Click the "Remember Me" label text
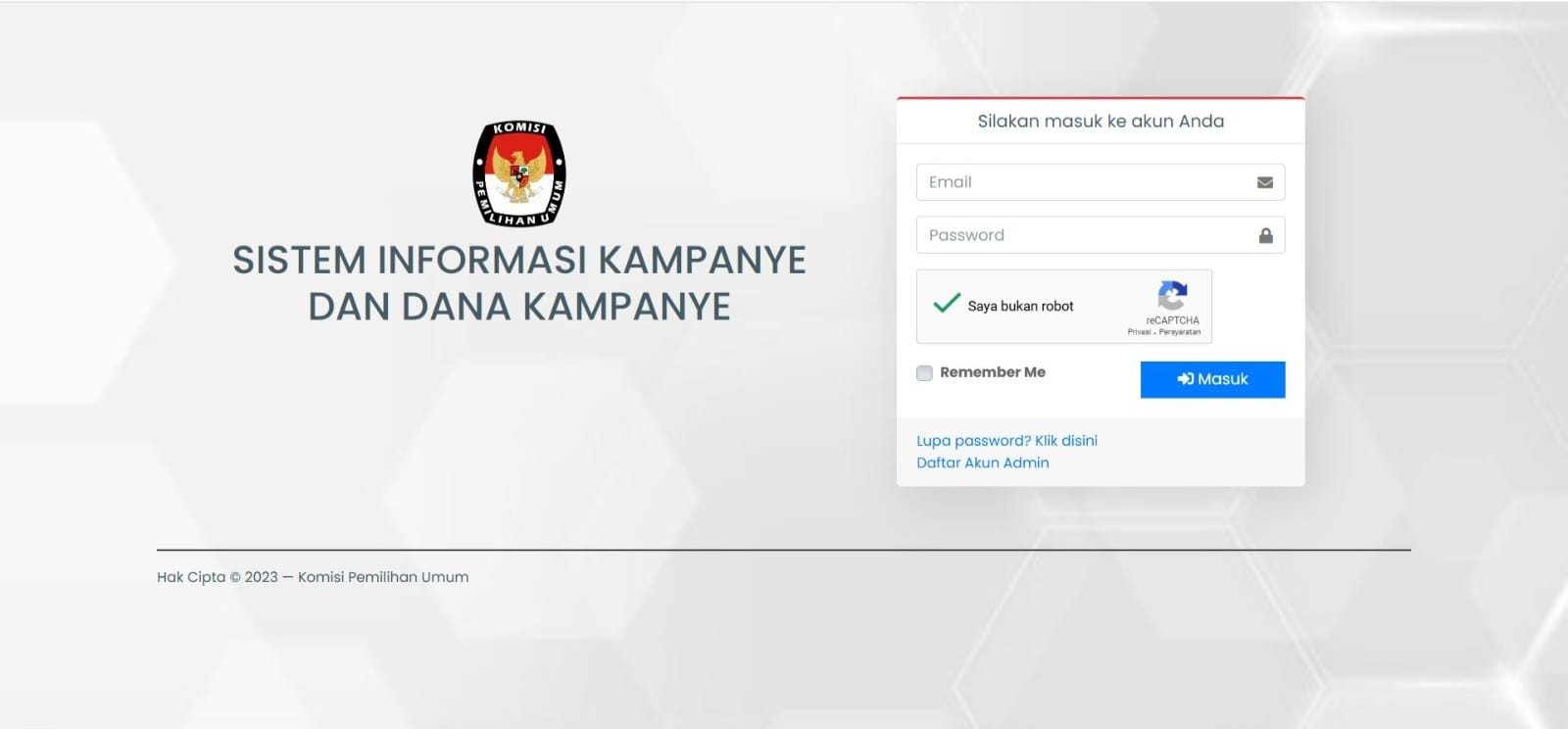 pos(992,372)
